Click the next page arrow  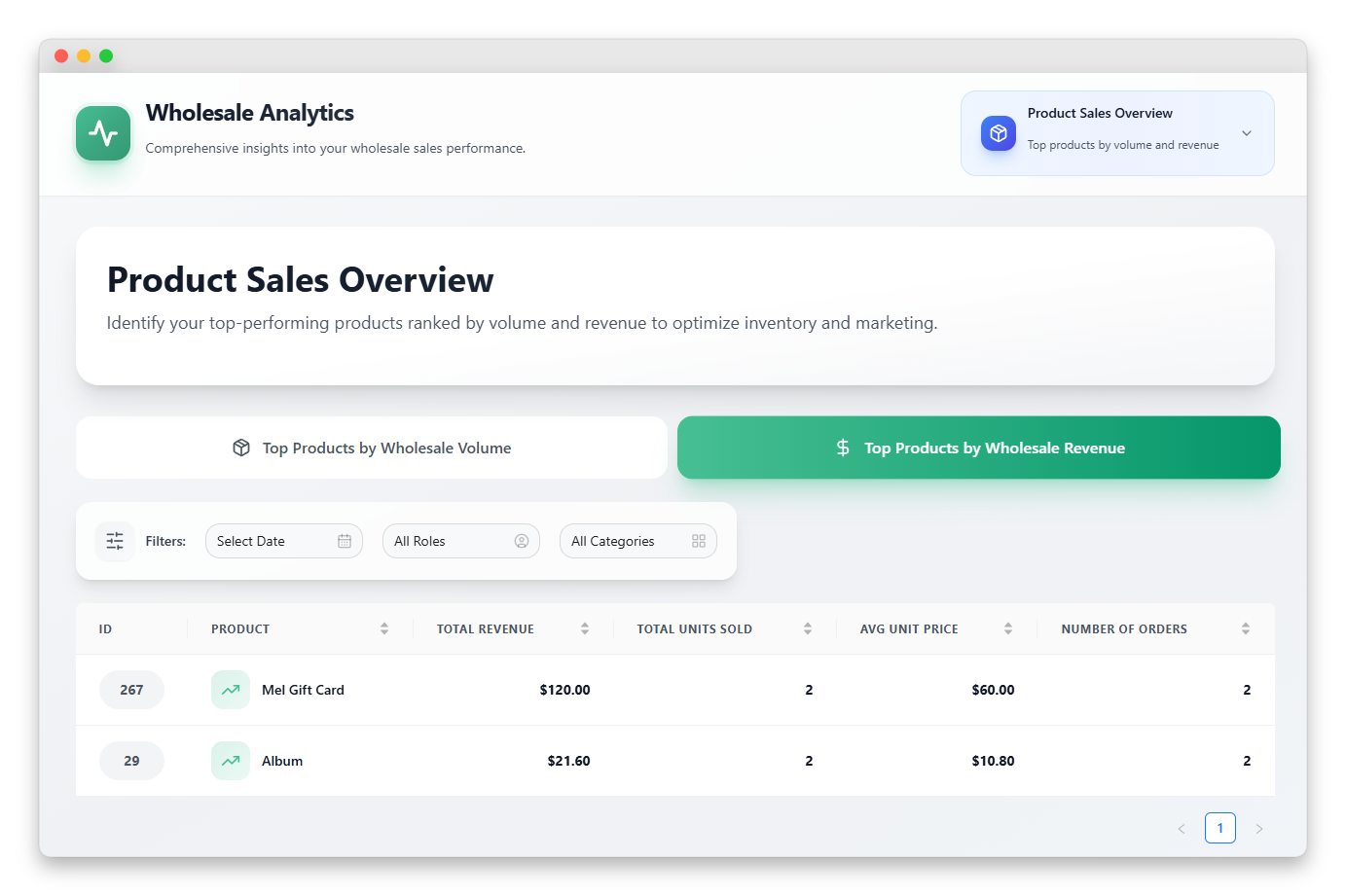click(1259, 829)
